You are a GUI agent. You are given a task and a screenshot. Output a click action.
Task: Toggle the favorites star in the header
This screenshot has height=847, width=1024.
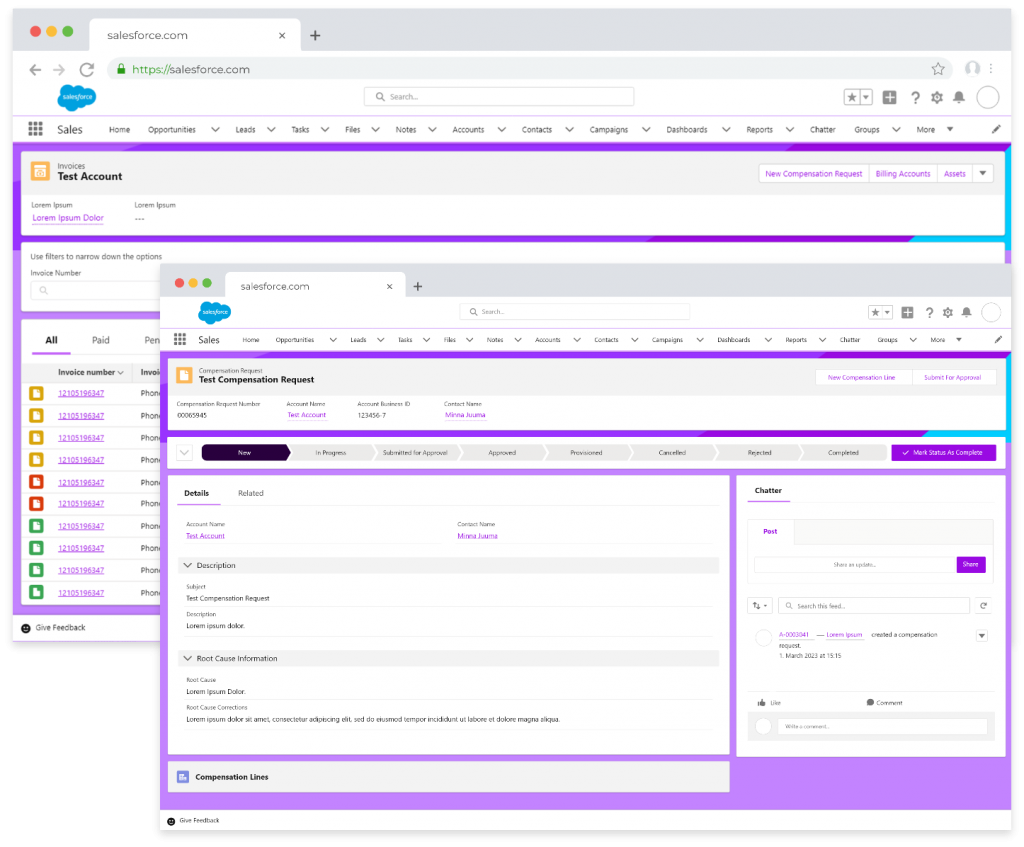pos(874,312)
